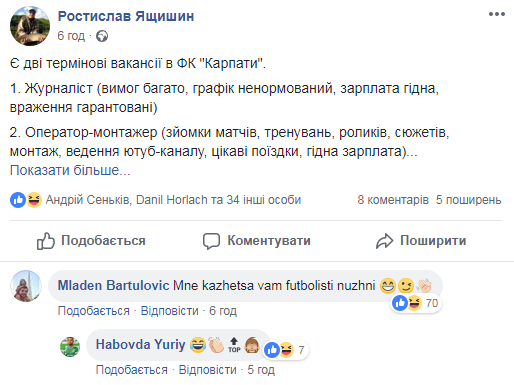Open reactions count 70 on Mladen's comment

coord(416,303)
